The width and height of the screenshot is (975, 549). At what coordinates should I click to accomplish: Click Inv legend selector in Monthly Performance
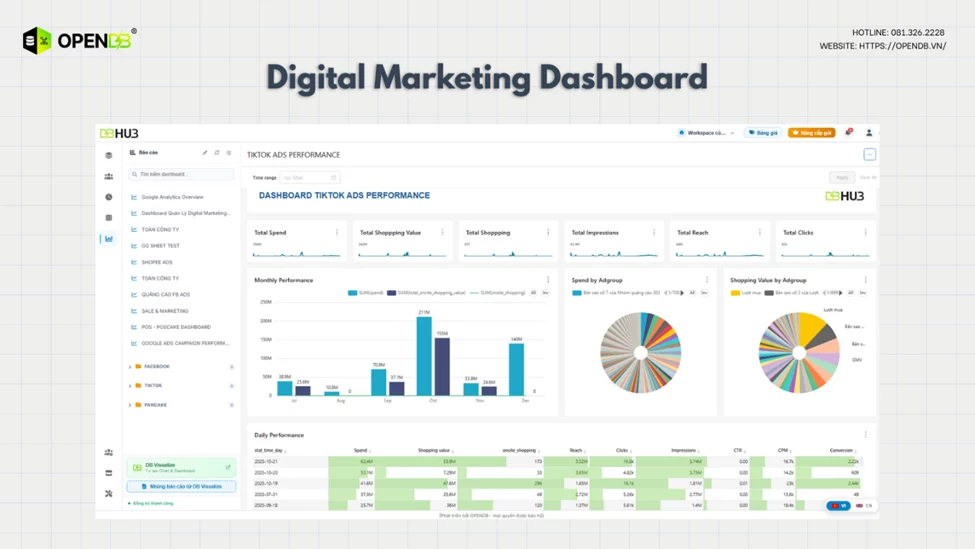coord(545,293)
